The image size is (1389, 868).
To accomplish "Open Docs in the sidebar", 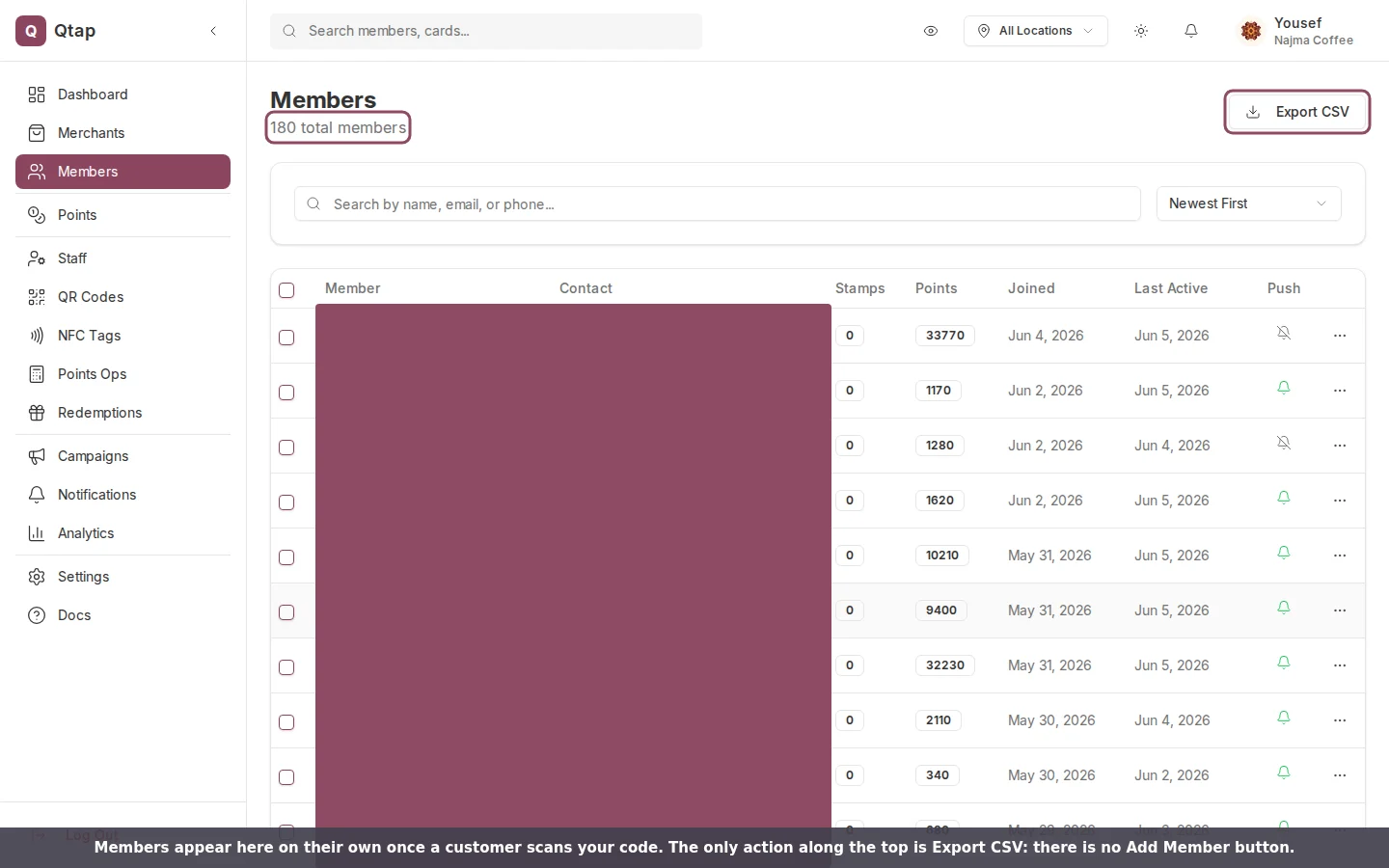I will (123, 615).
